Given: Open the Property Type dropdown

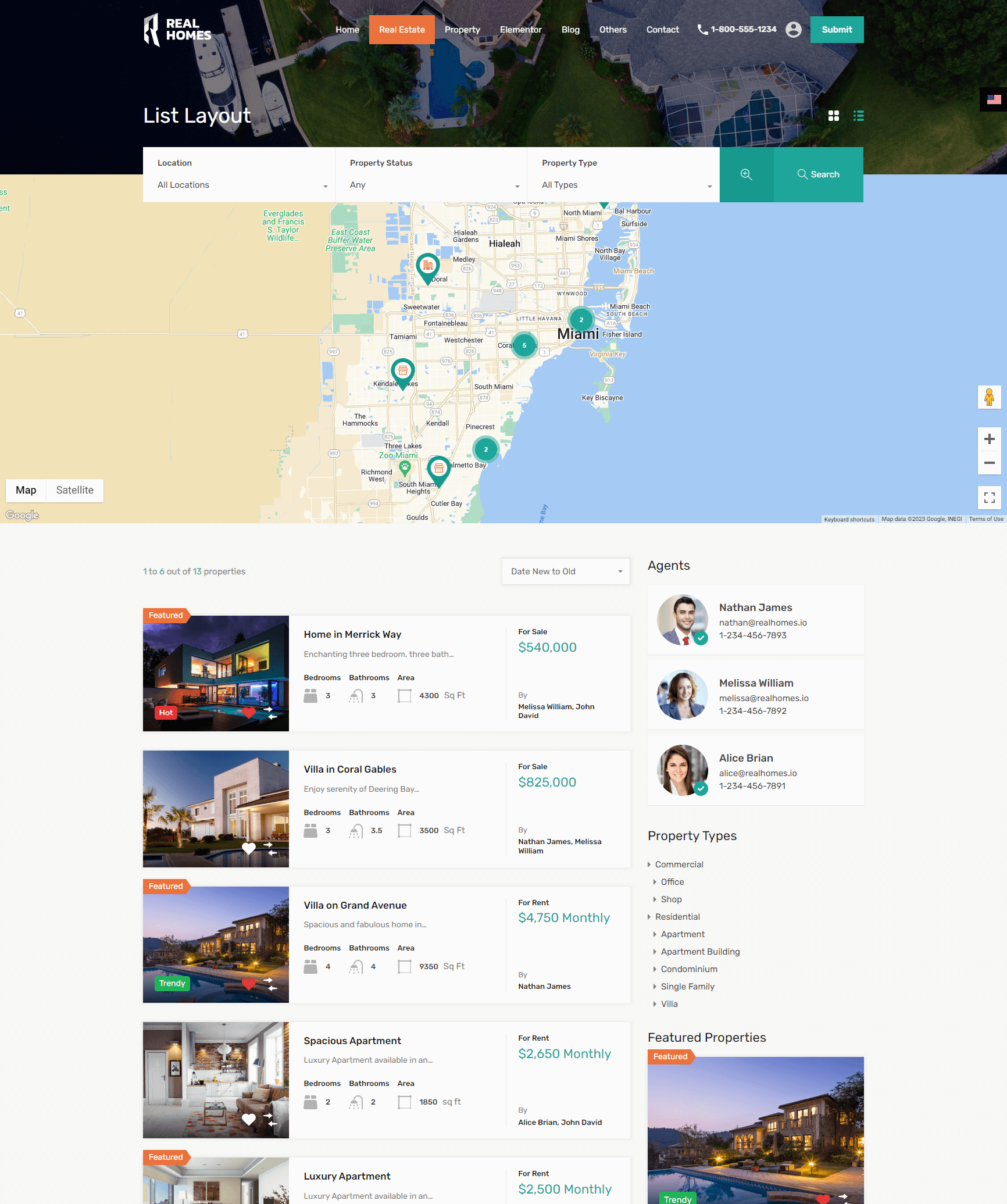Looking at the screenshot, I should coord(623,185).
